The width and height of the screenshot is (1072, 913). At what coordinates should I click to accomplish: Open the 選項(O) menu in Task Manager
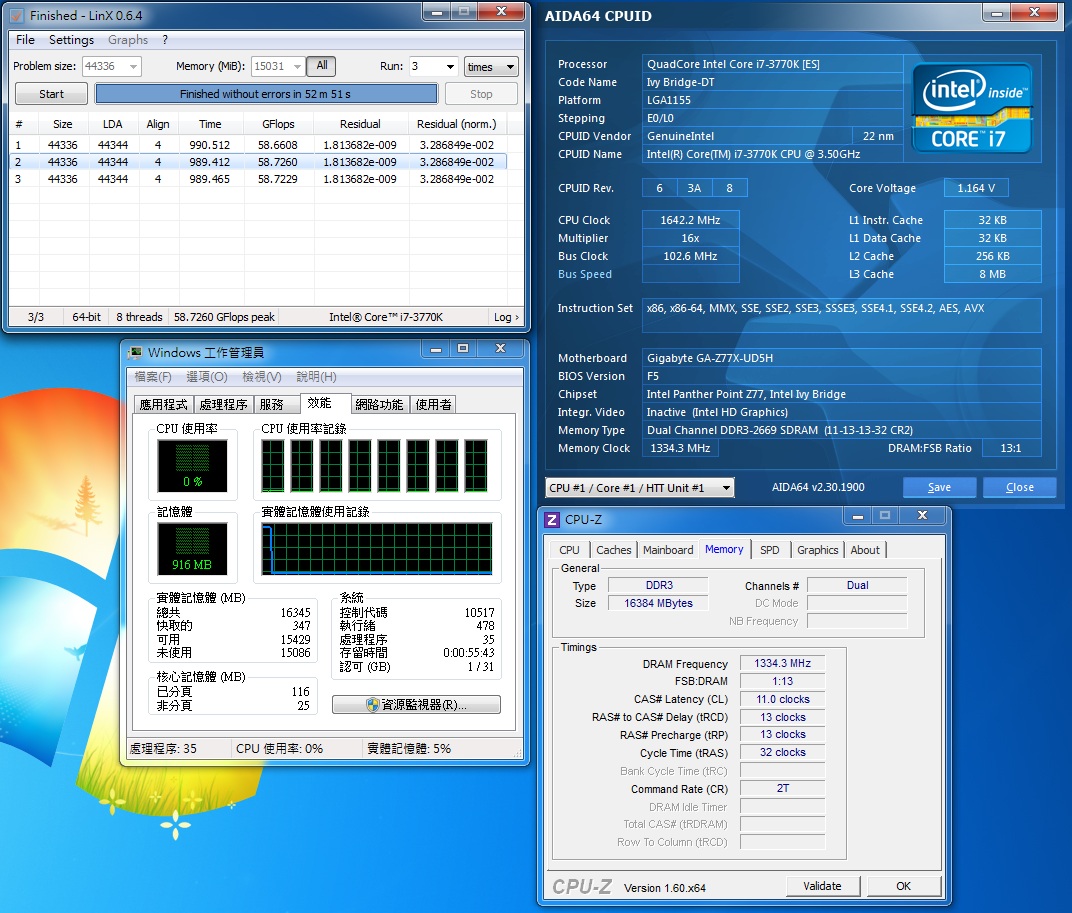pyautogui.click(x=206, y=377)
